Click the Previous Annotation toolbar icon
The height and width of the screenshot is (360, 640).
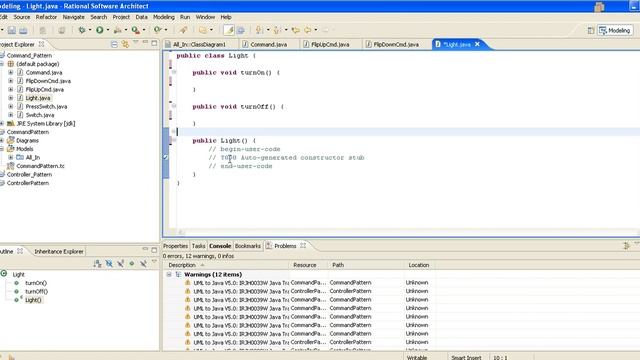[277, 30]
